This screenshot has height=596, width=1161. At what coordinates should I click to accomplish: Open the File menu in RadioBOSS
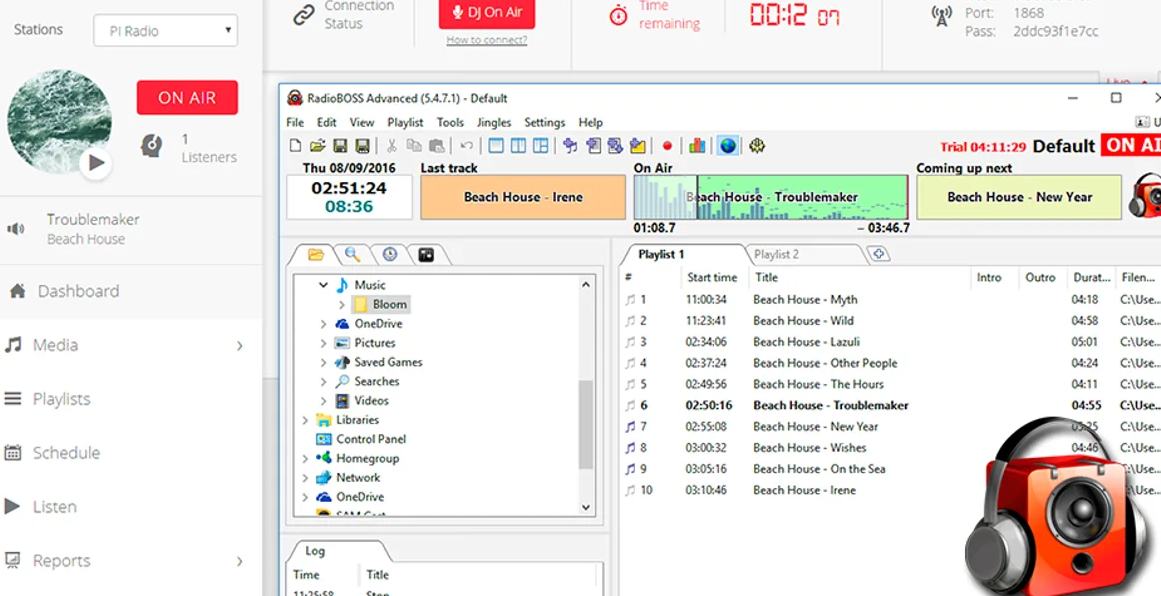[295, 122]
